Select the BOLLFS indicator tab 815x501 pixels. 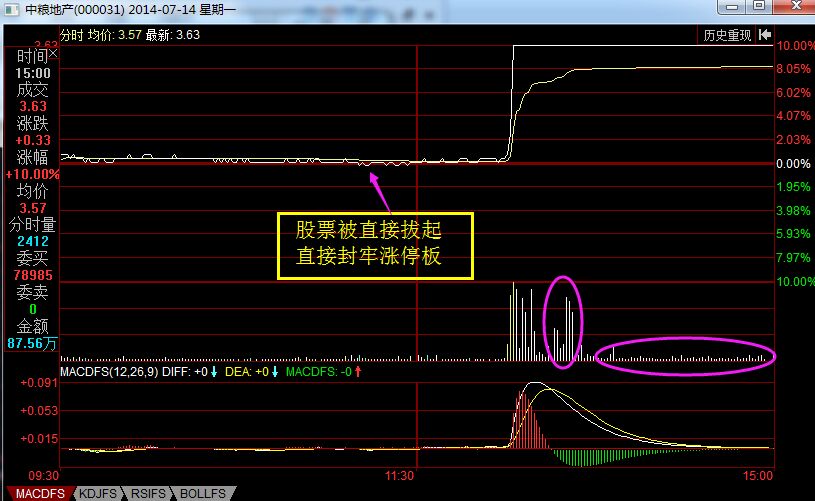203,493
